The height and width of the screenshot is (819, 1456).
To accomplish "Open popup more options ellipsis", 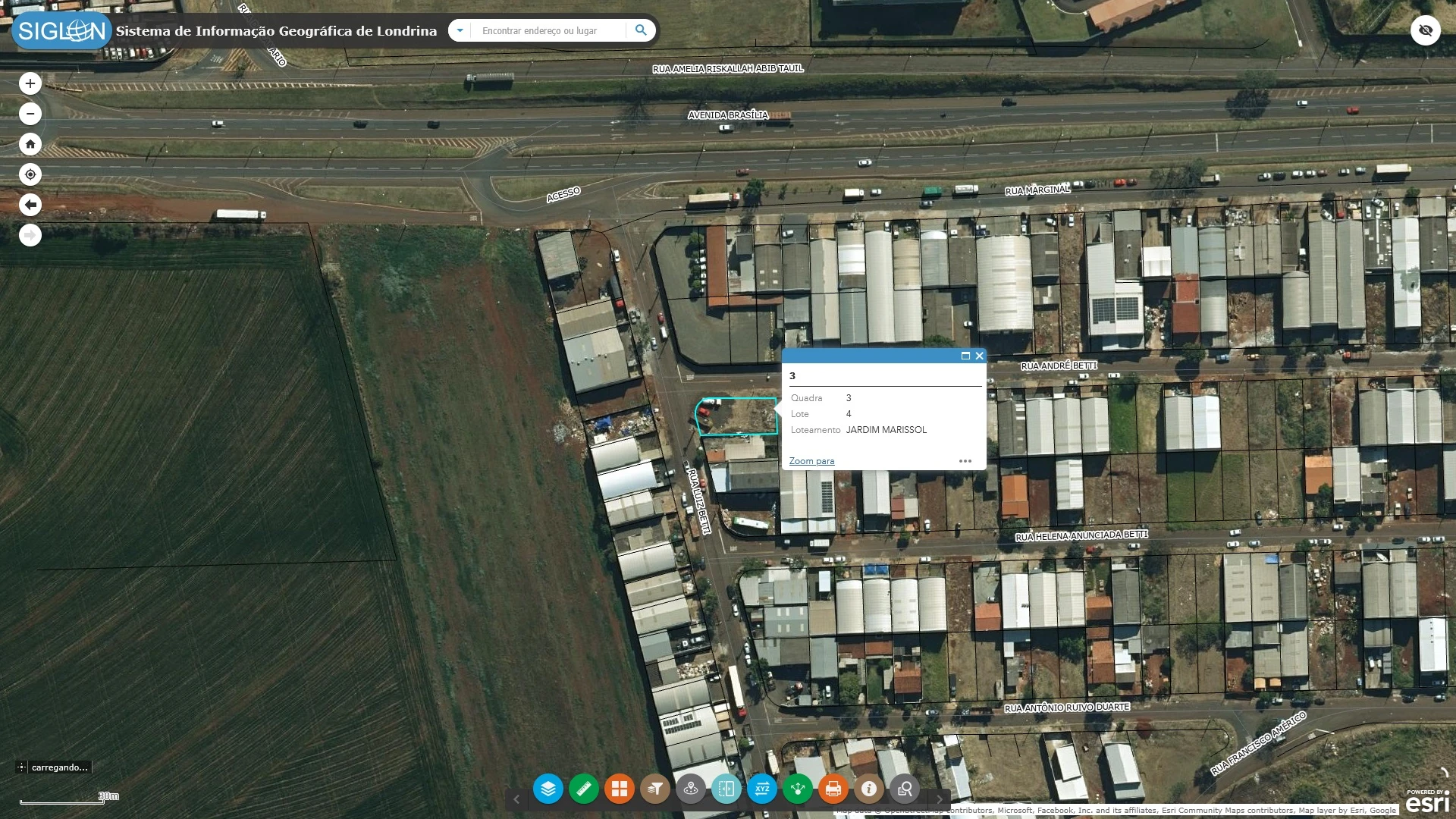I will [x=965, y=461].
